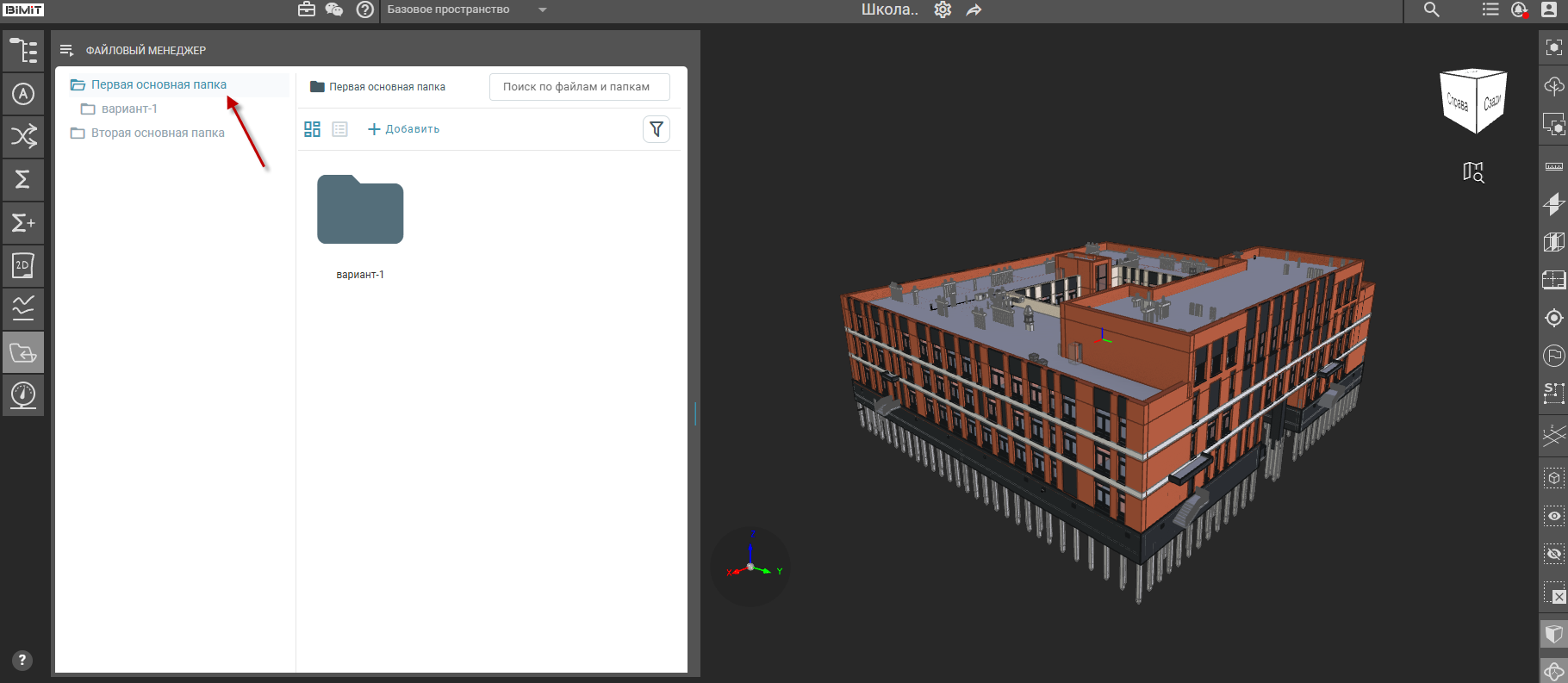Click the map search icon in viewport

point(1474,172)
